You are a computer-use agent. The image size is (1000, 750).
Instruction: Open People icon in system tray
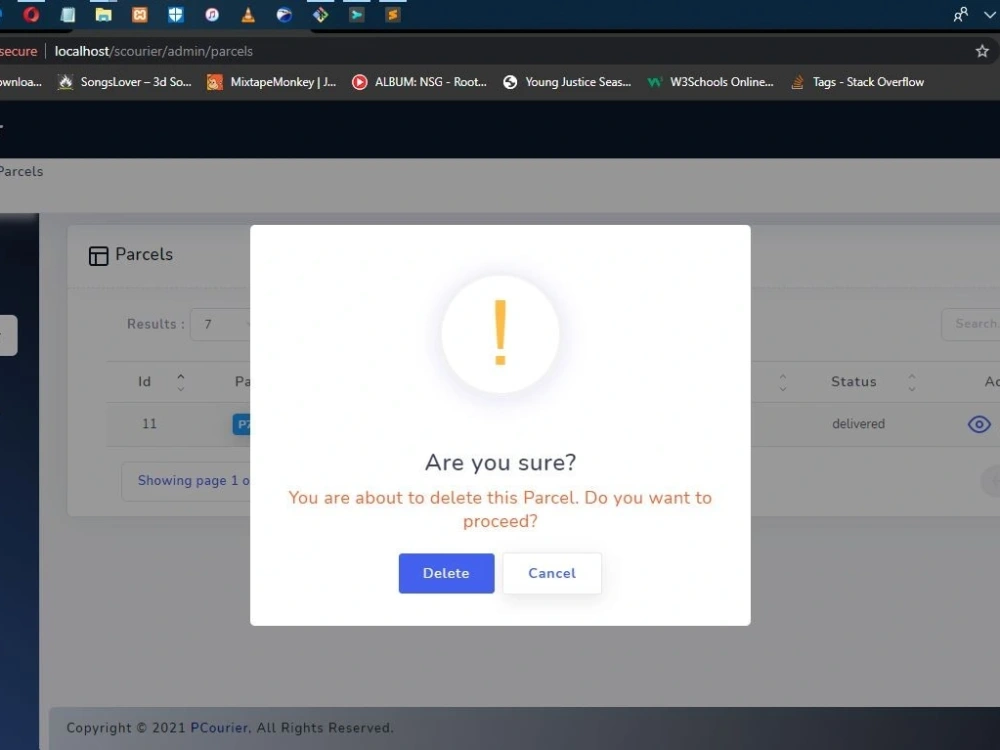click(x=960, y=14)
